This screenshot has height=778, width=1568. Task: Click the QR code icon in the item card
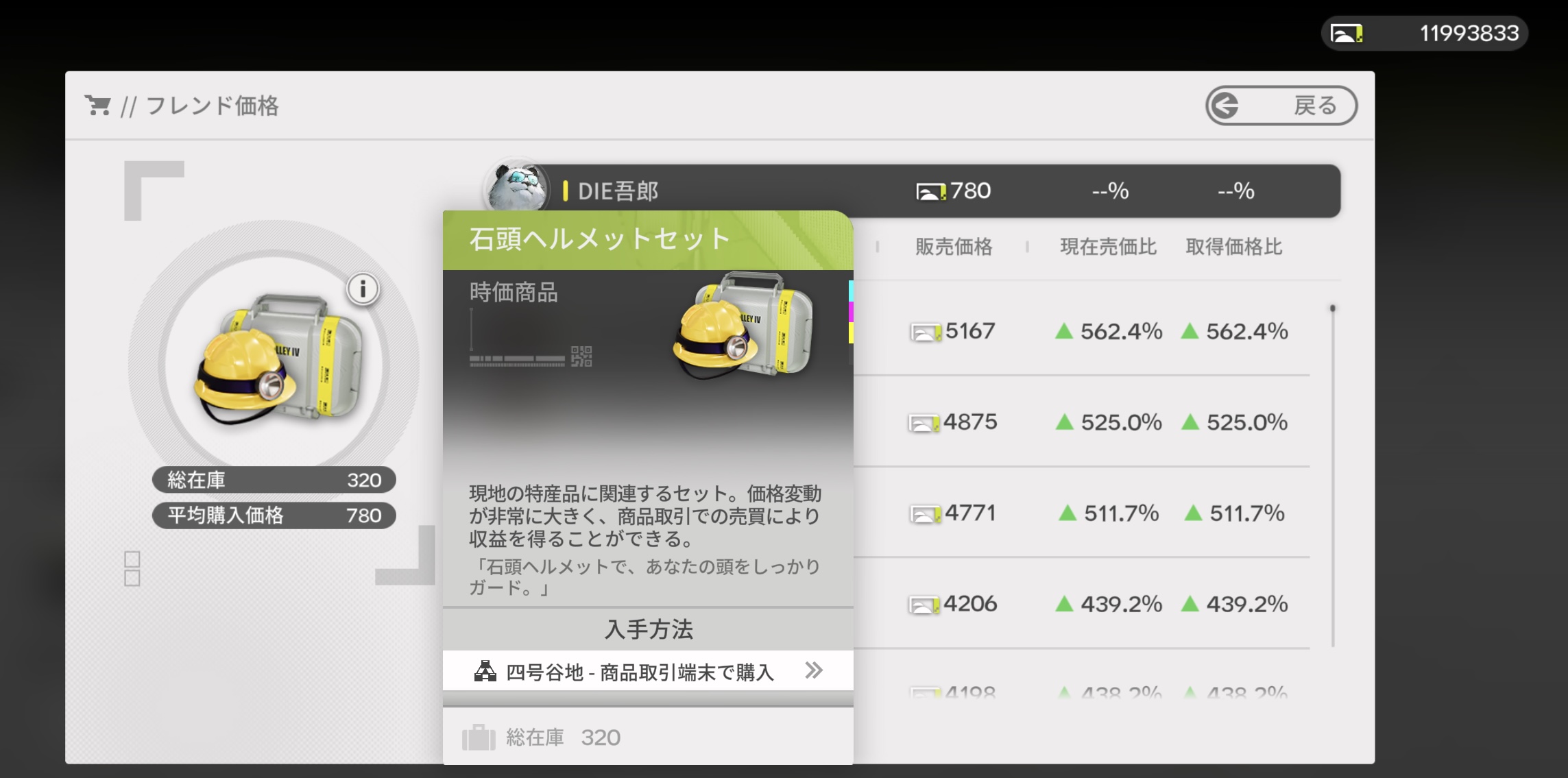tap(581, 356)
